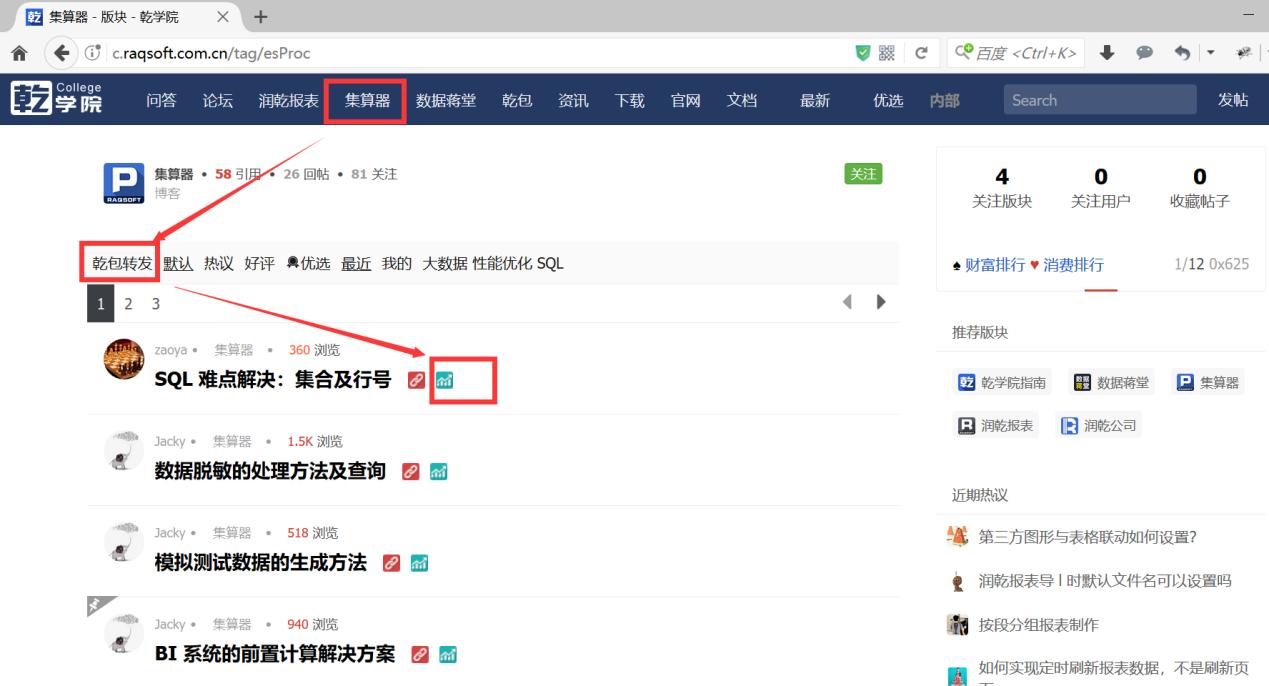Open 数据蒋堂 in the navigation bar
This screenshot has height=686, width=1269.
(x=446, y=100)
